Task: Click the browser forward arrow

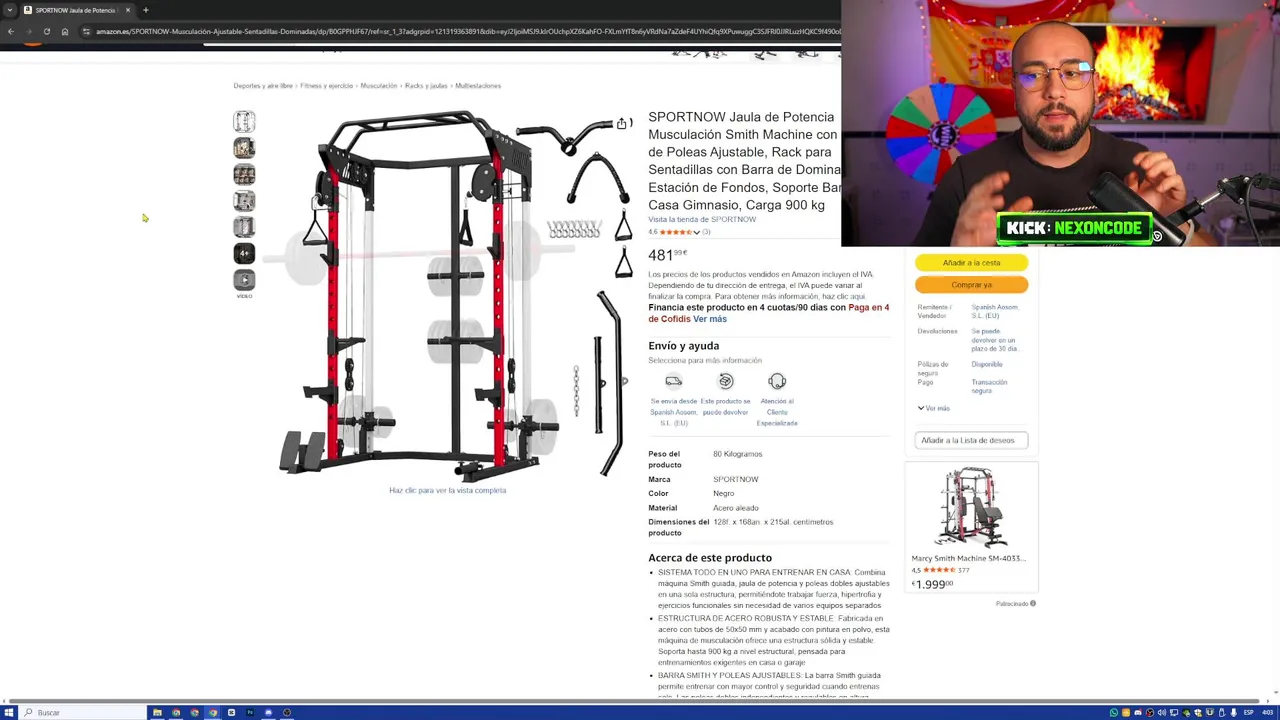Action: click(x=28, y=31)
